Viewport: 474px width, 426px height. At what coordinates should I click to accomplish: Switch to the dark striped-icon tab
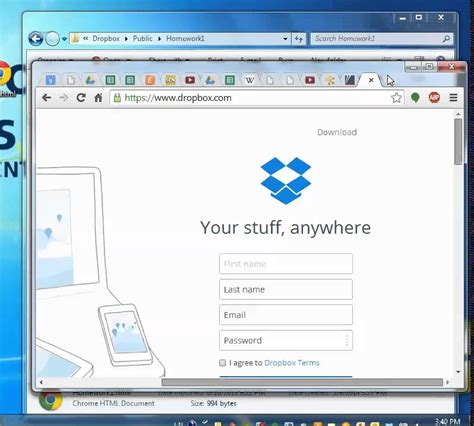click(x=349, y=80)
